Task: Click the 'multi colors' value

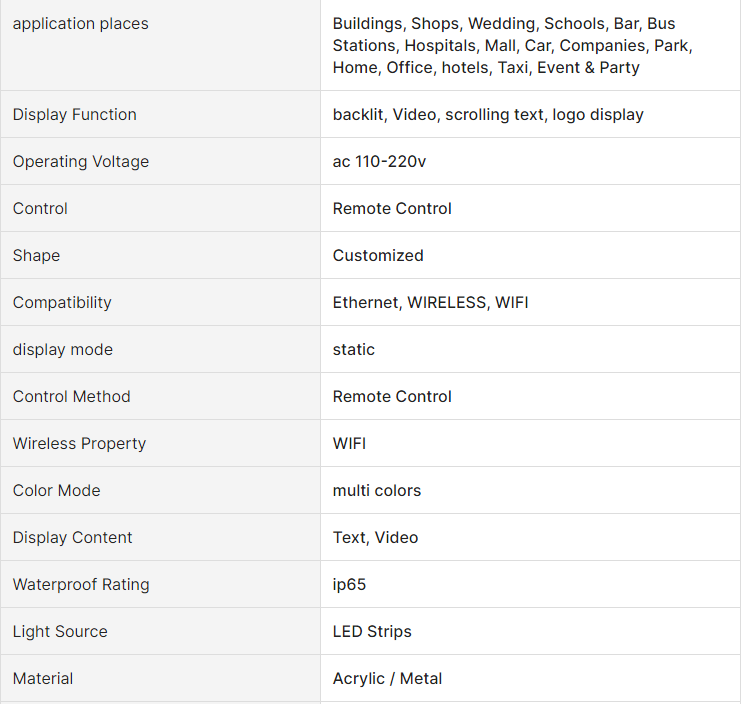Action: click(x=377, y=491)
